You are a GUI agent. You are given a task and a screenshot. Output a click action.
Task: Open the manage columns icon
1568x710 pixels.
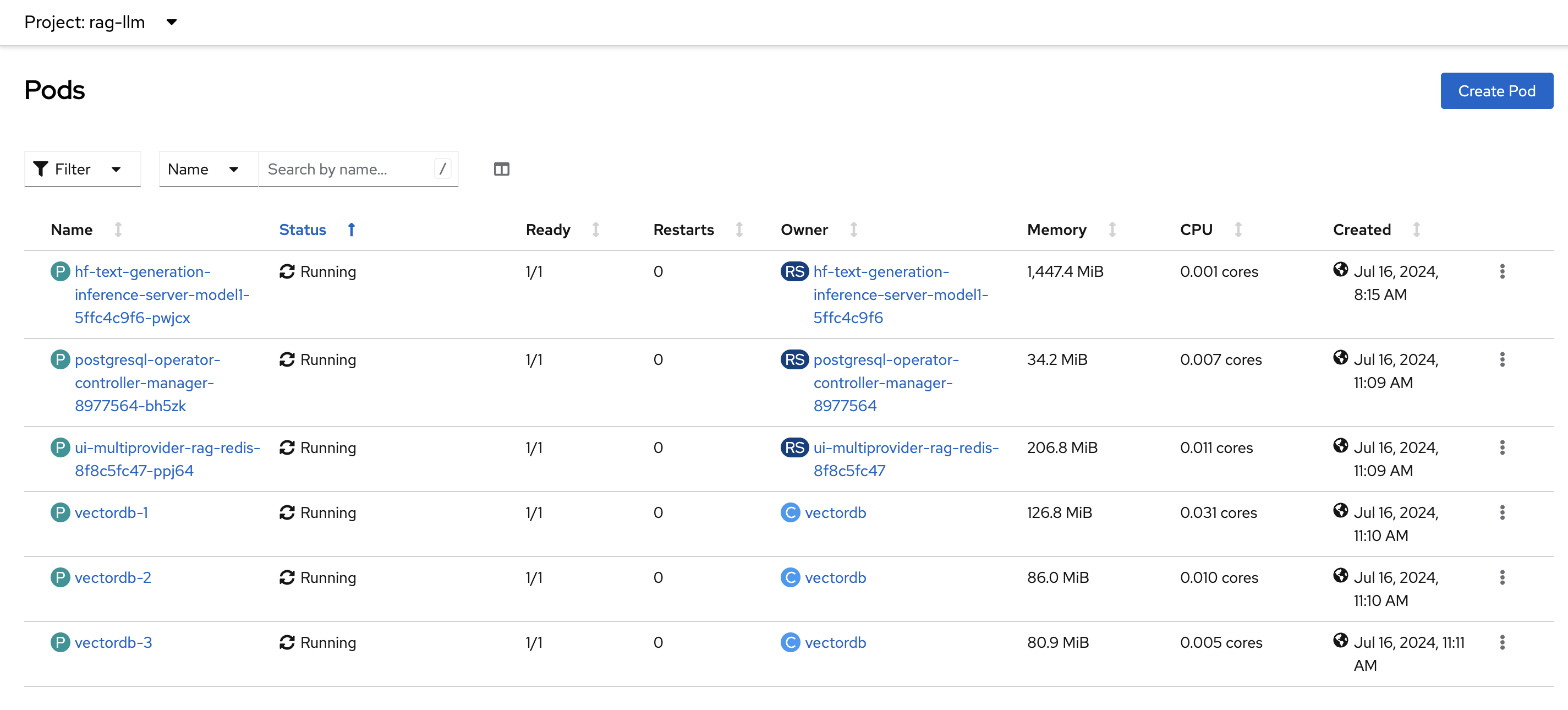[x=501, y=168]
